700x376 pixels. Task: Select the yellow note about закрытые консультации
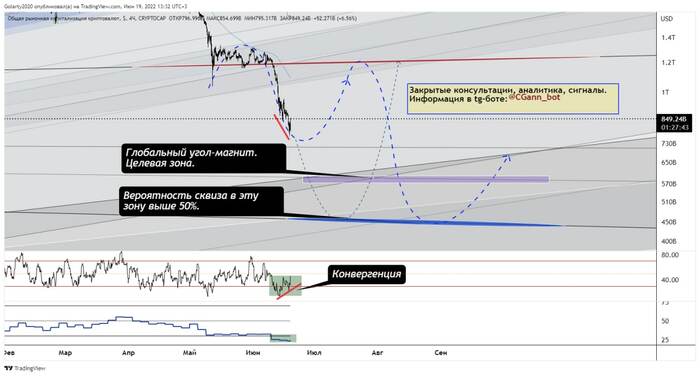[512, 98]
